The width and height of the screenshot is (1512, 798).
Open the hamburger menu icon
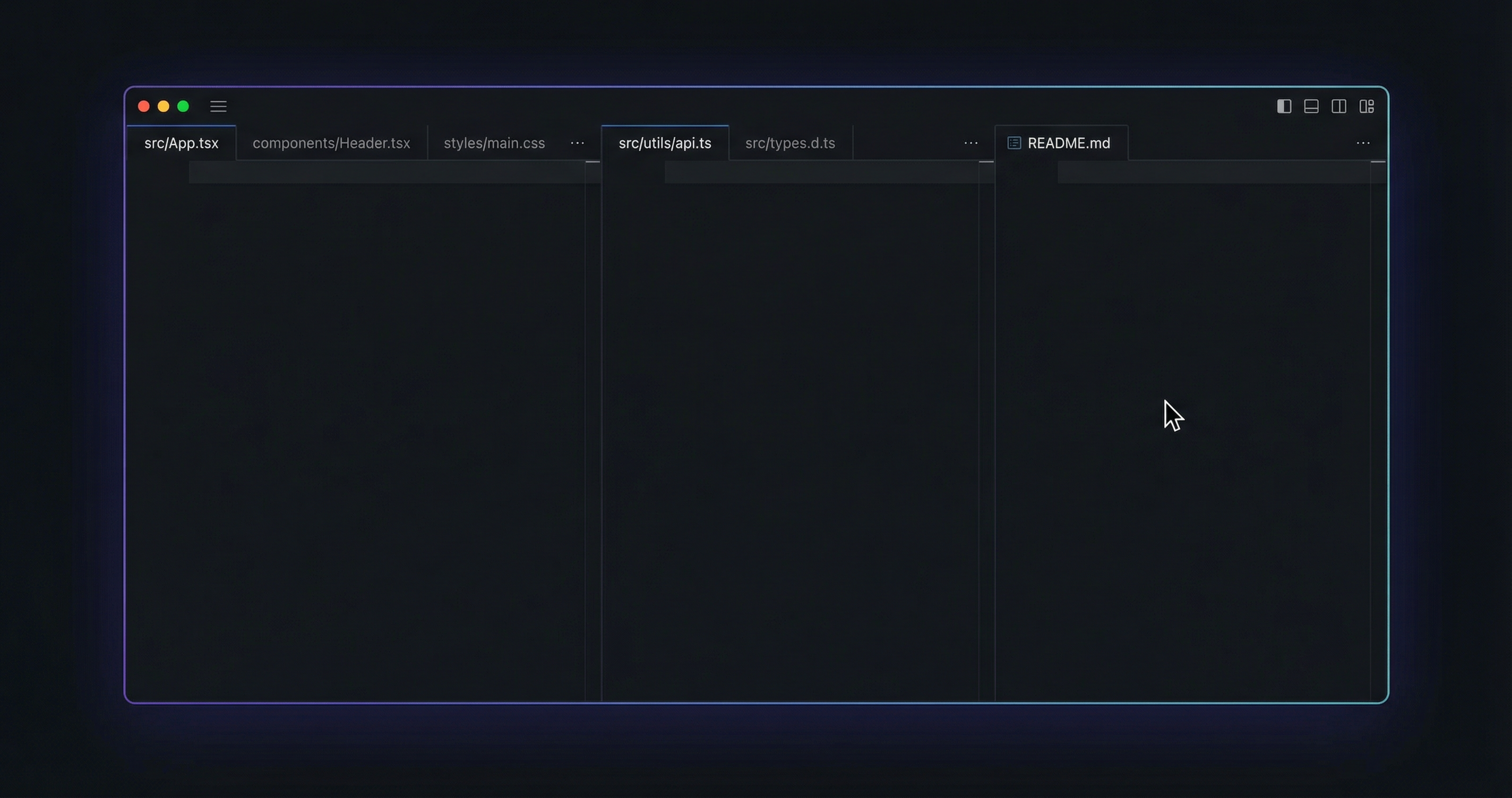click(218, 106)
